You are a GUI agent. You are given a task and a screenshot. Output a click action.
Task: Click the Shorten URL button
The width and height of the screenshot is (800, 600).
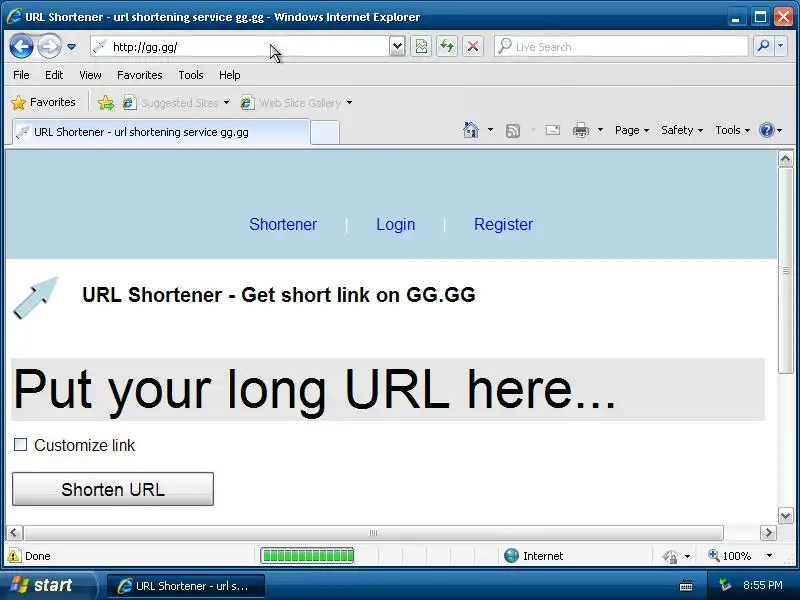[113, 489]
